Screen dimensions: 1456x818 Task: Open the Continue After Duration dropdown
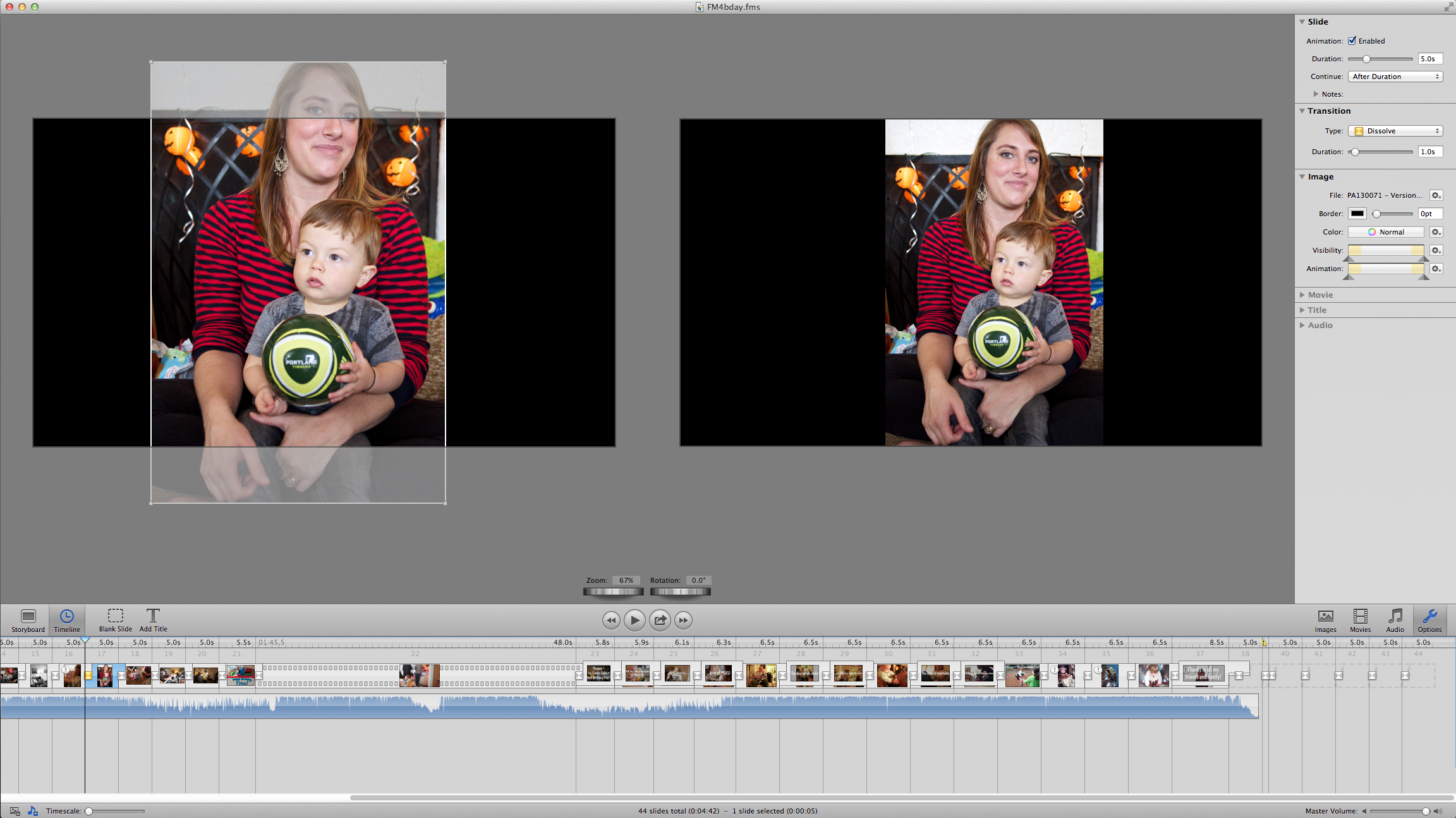click(x=1395, y=76)
